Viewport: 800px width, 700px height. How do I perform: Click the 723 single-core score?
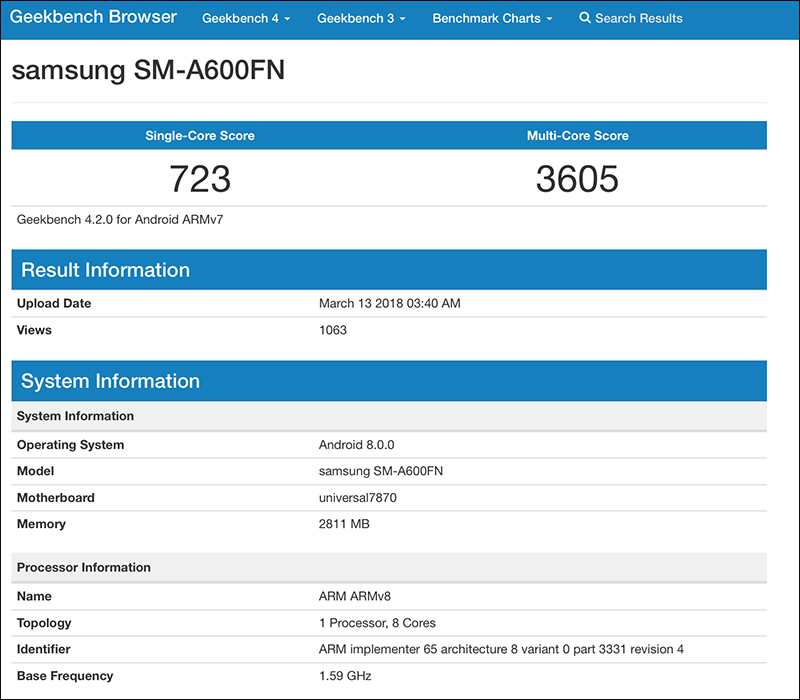200,178
